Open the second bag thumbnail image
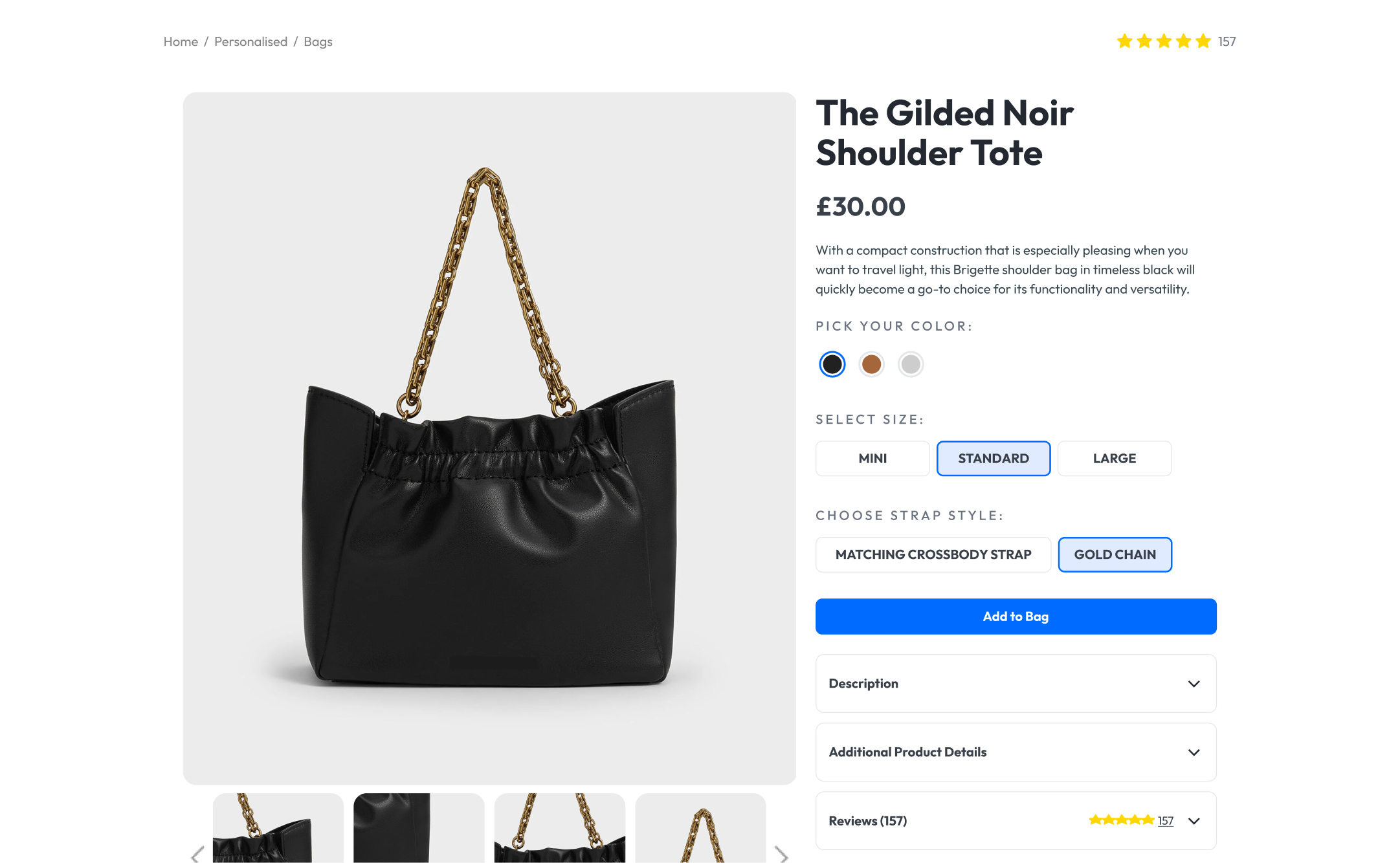 pos(419,828)
